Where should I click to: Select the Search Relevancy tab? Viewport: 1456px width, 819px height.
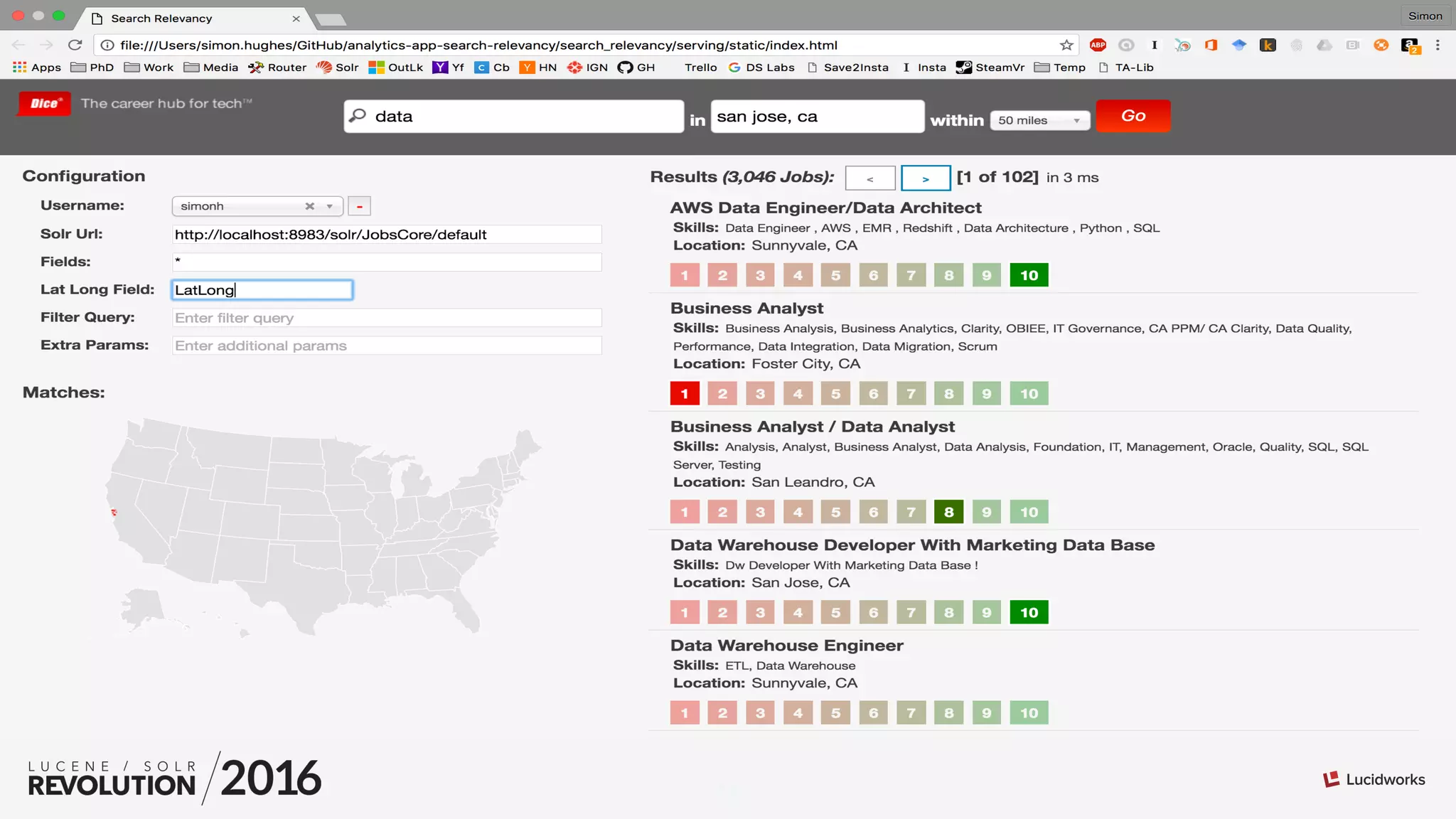(161, 18)
